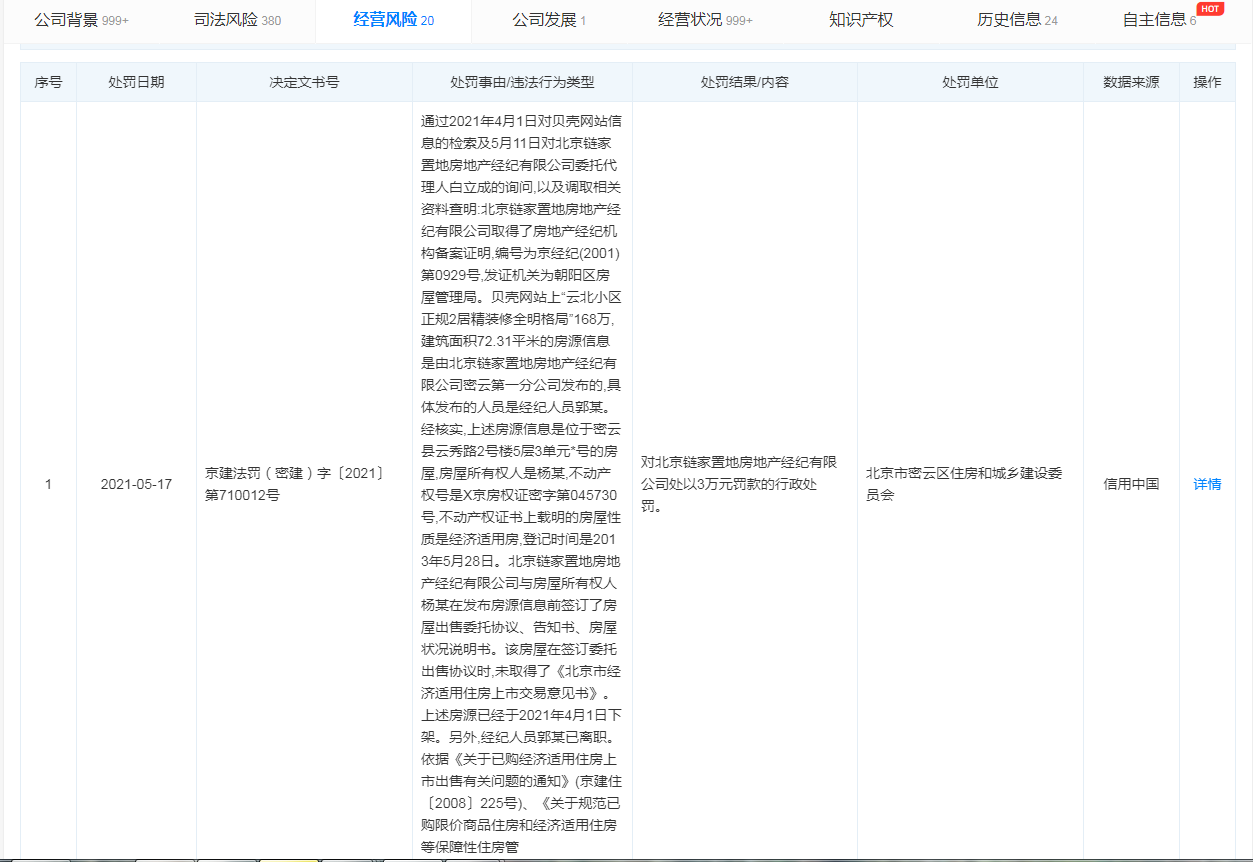
Task: Open the 公司发展 tab
Action: click(x=549, y=20)
